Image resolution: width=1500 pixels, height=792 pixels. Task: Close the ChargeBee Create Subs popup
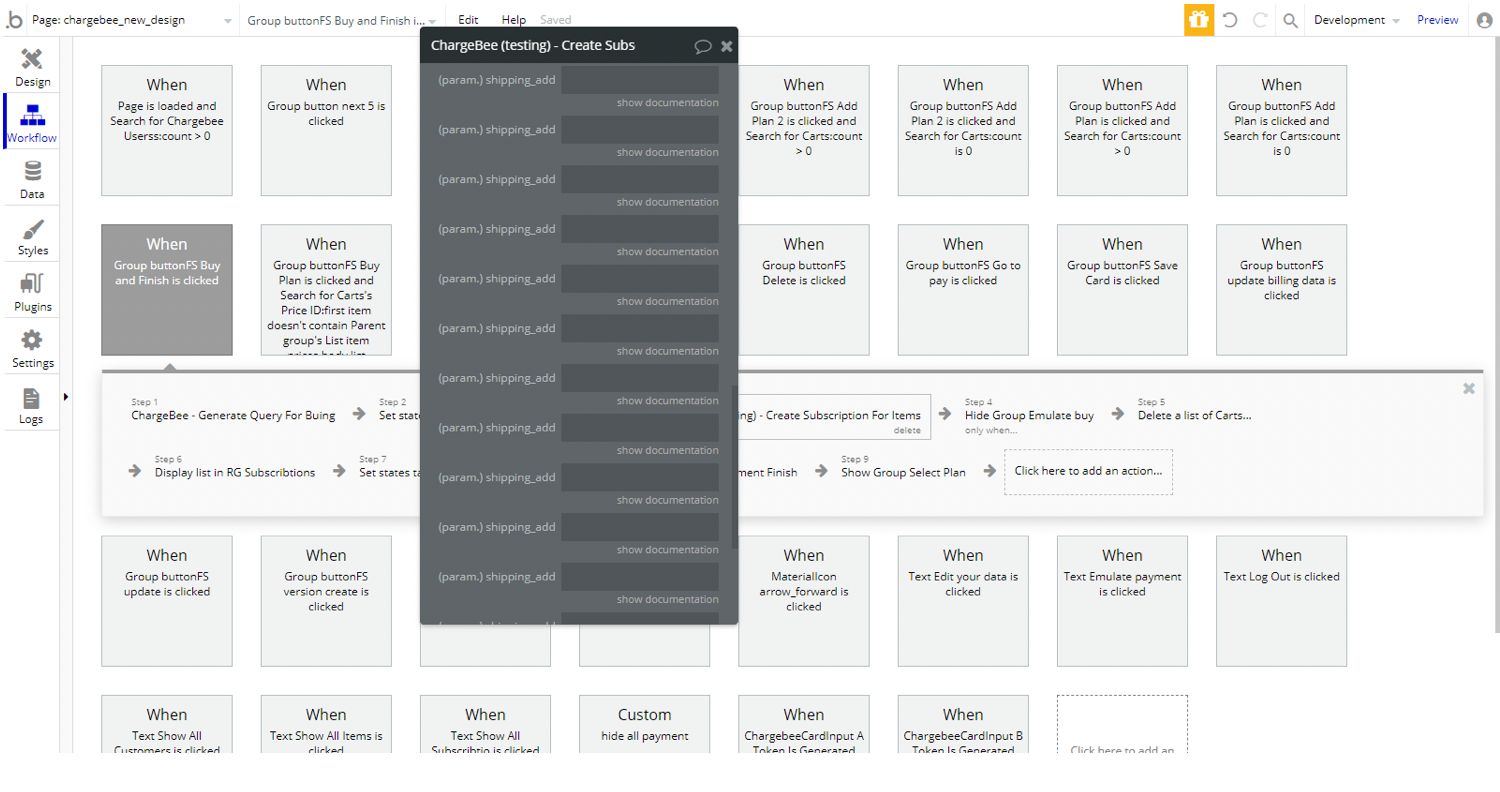(727, 46)
